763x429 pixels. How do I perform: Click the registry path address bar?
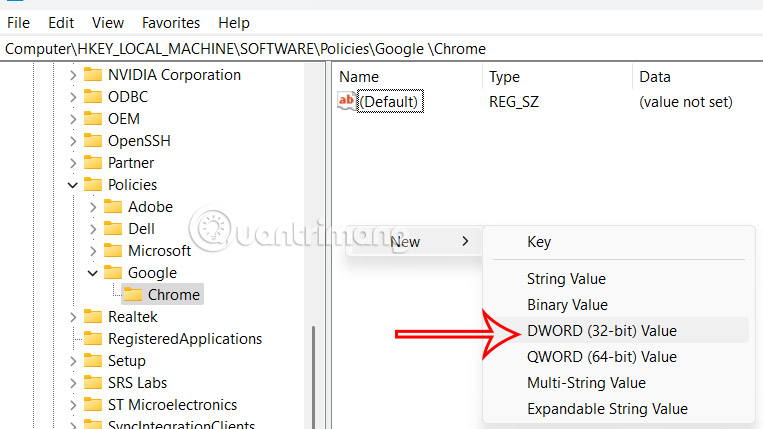pyautogui.click(x=382, y=49)
